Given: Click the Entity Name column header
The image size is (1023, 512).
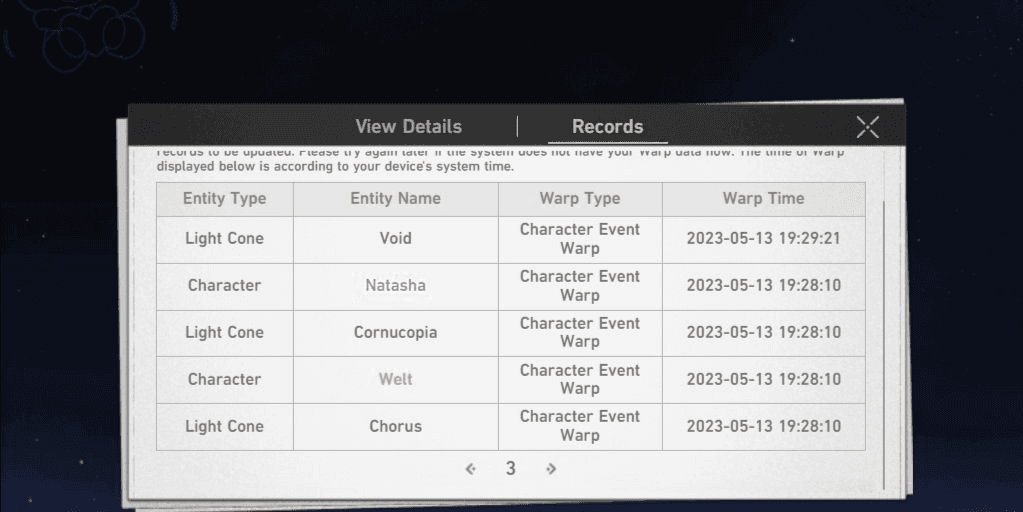Looking at the screenshot, I should (x=395, y=199).
